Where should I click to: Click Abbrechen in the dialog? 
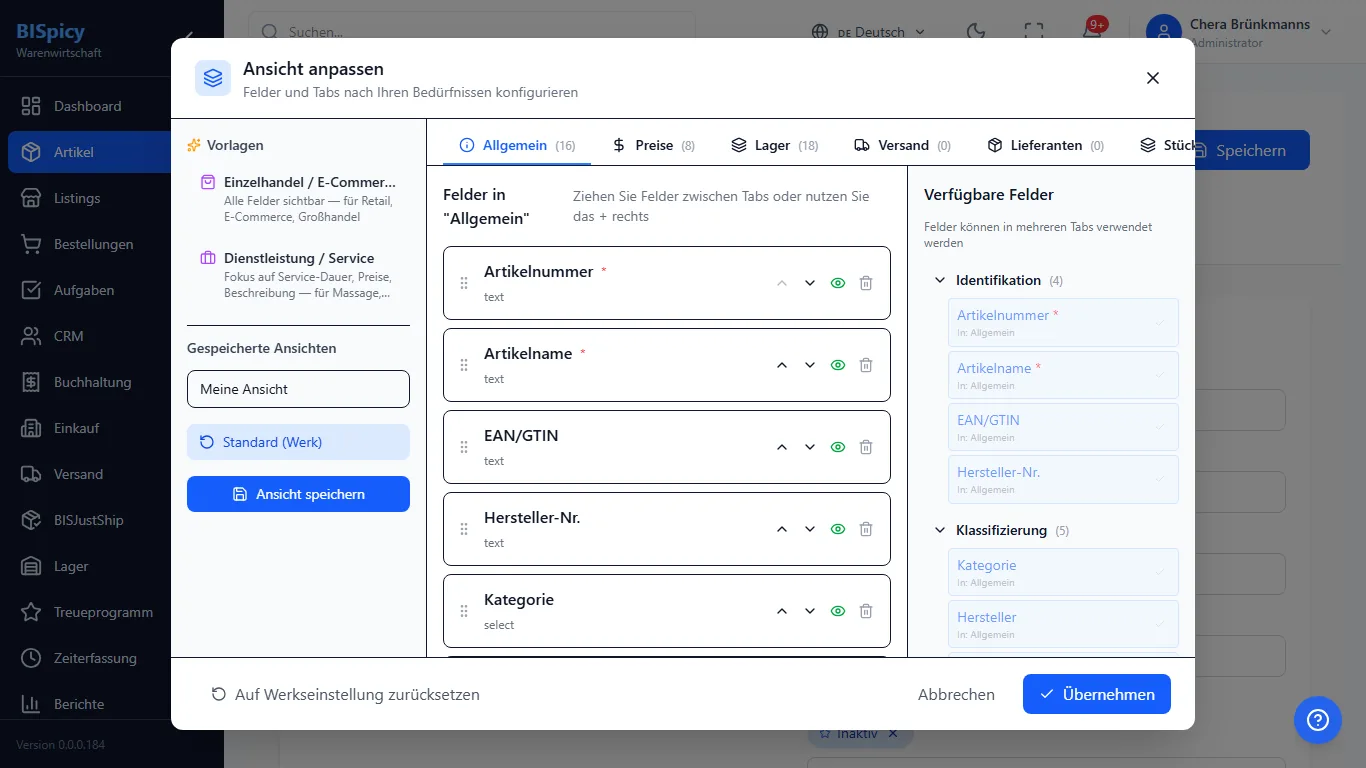tap(956, 694)
